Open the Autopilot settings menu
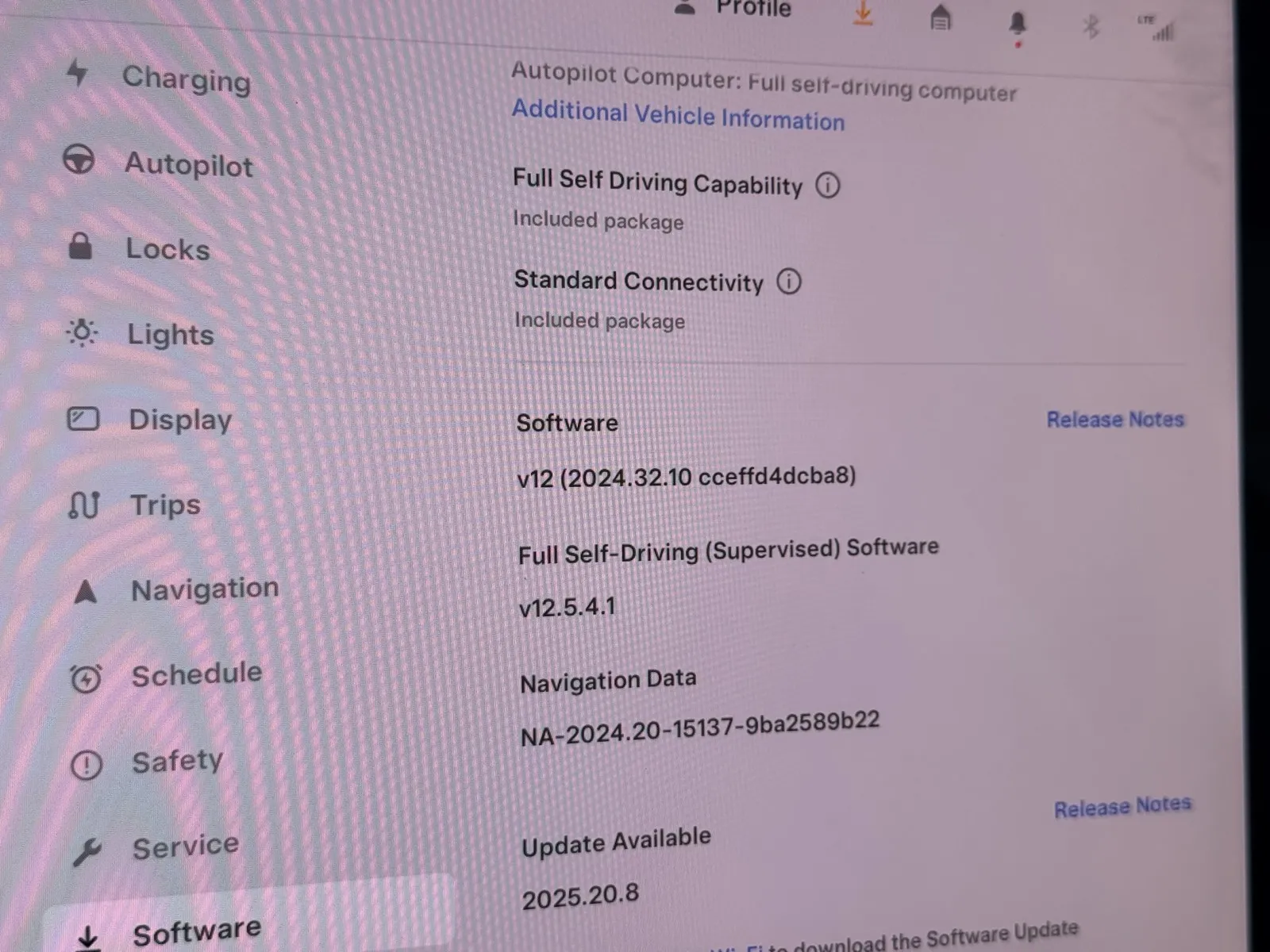The image size is (1270, 952). pos(159,163)
